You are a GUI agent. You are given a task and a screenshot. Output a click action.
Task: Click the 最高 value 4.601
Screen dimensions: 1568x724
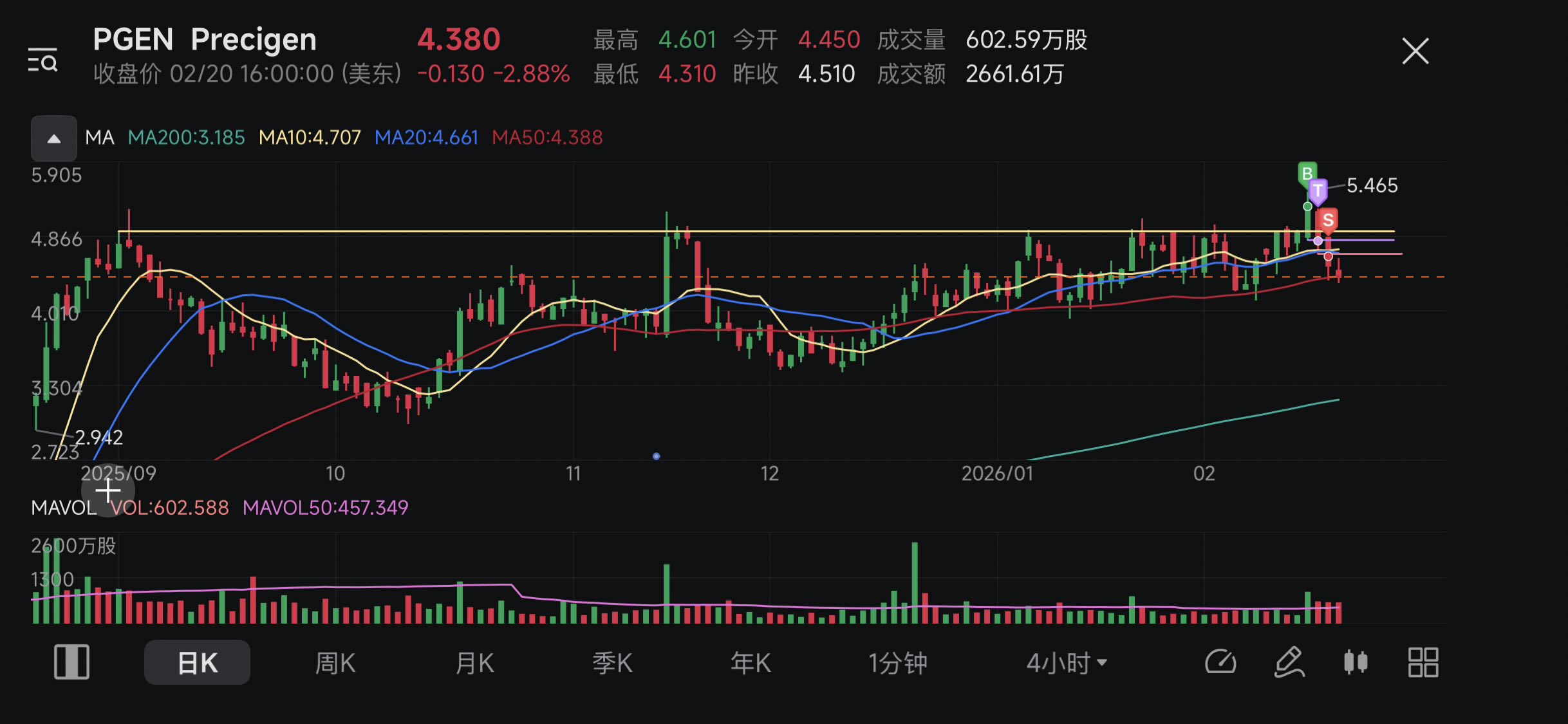pos(687,40)
